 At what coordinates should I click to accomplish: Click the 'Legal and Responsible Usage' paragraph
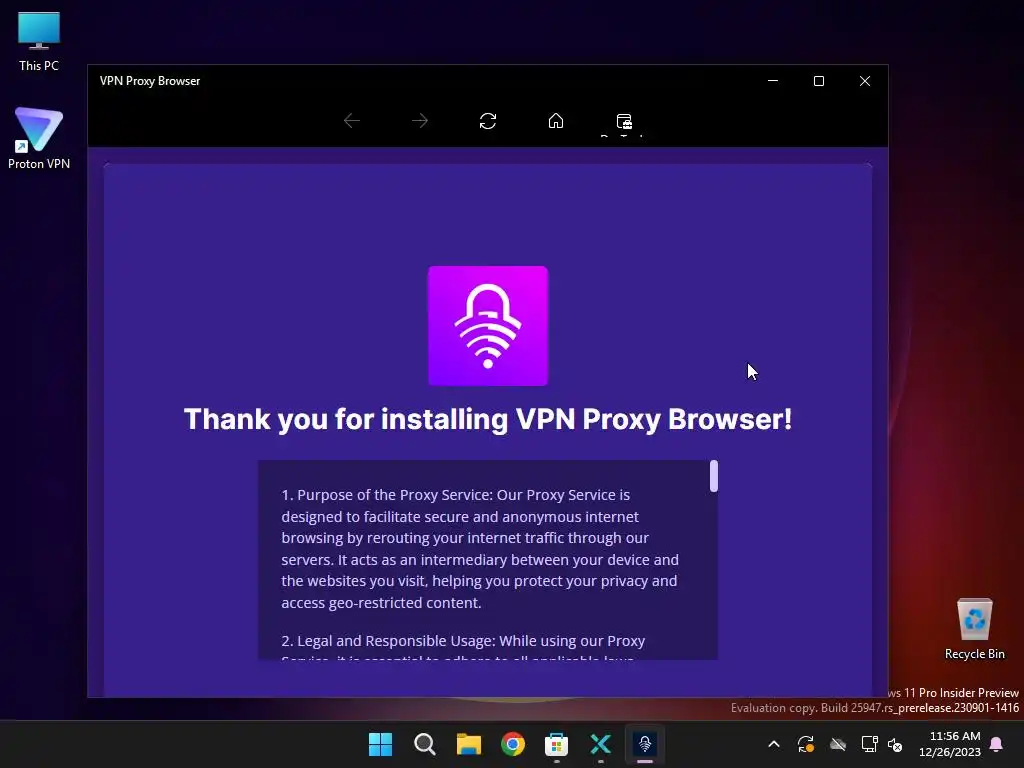click(463, 649)
